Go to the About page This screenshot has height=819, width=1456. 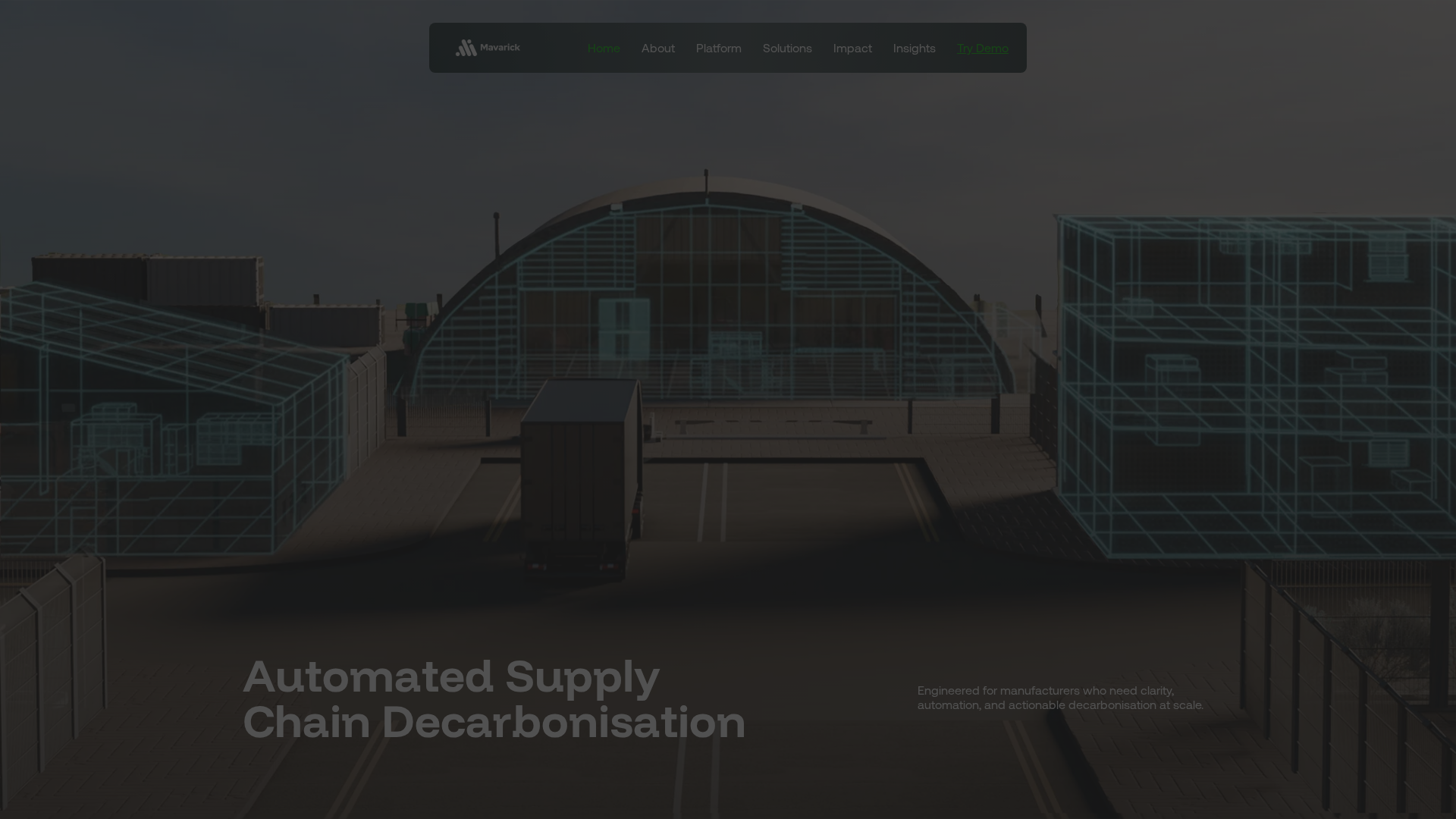[657, 49]
